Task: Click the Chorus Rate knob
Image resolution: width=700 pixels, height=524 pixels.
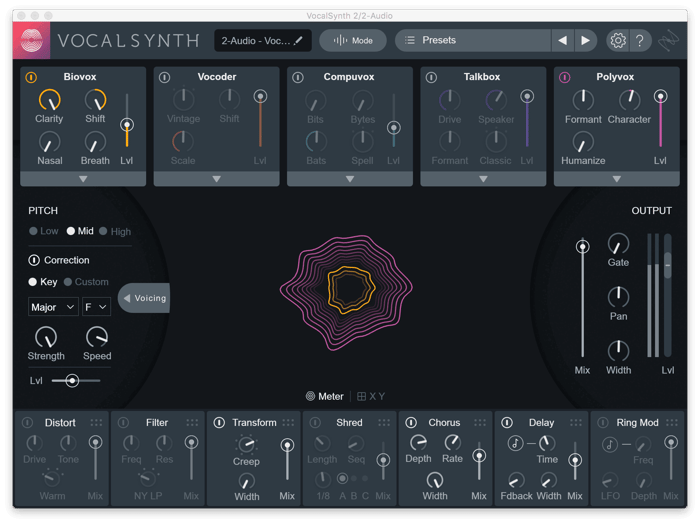Action: (452, 443)
